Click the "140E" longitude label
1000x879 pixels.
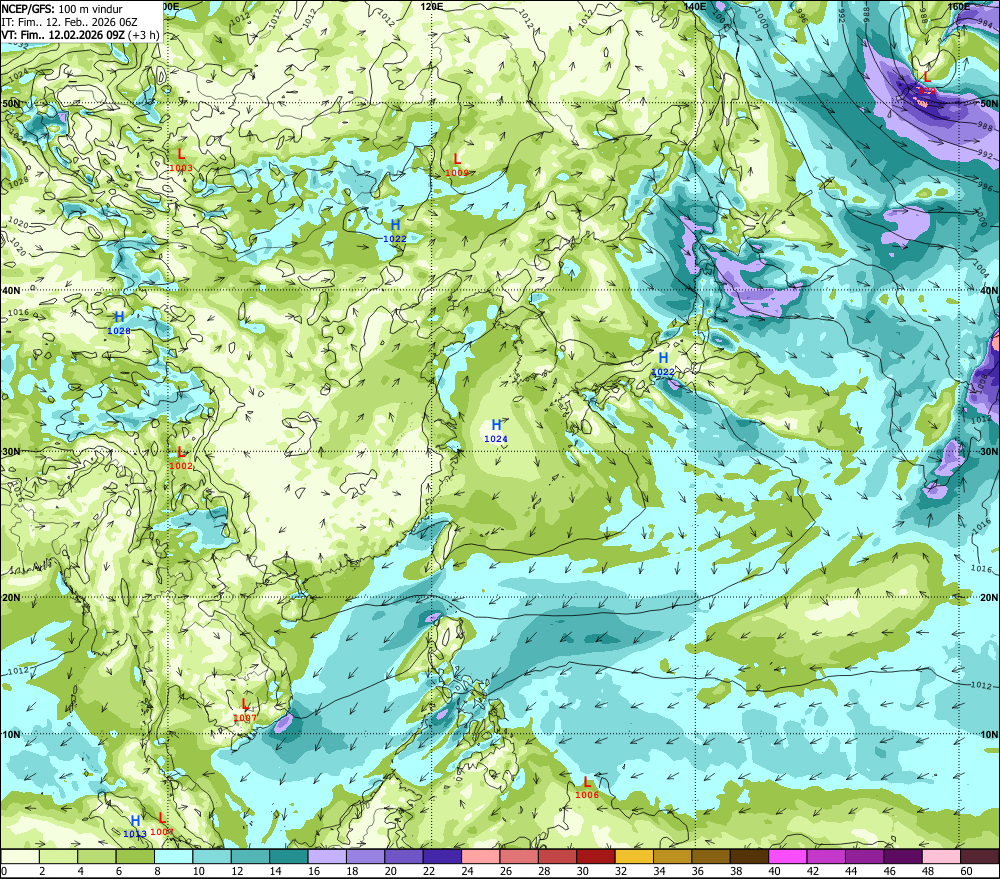(x=695, y=6)
